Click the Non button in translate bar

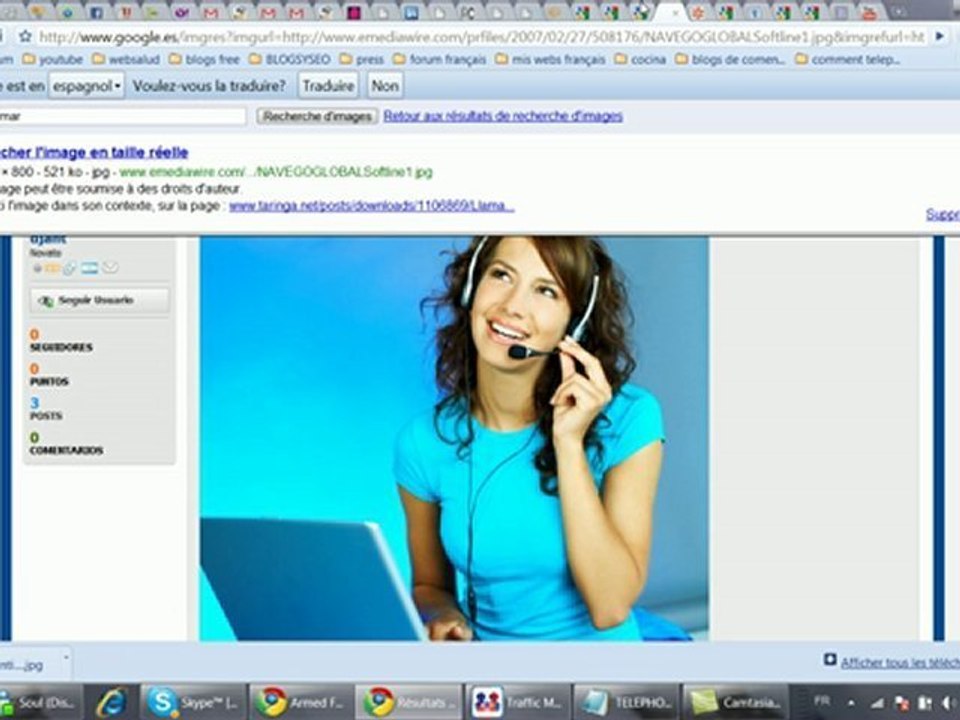click(385, 86)
